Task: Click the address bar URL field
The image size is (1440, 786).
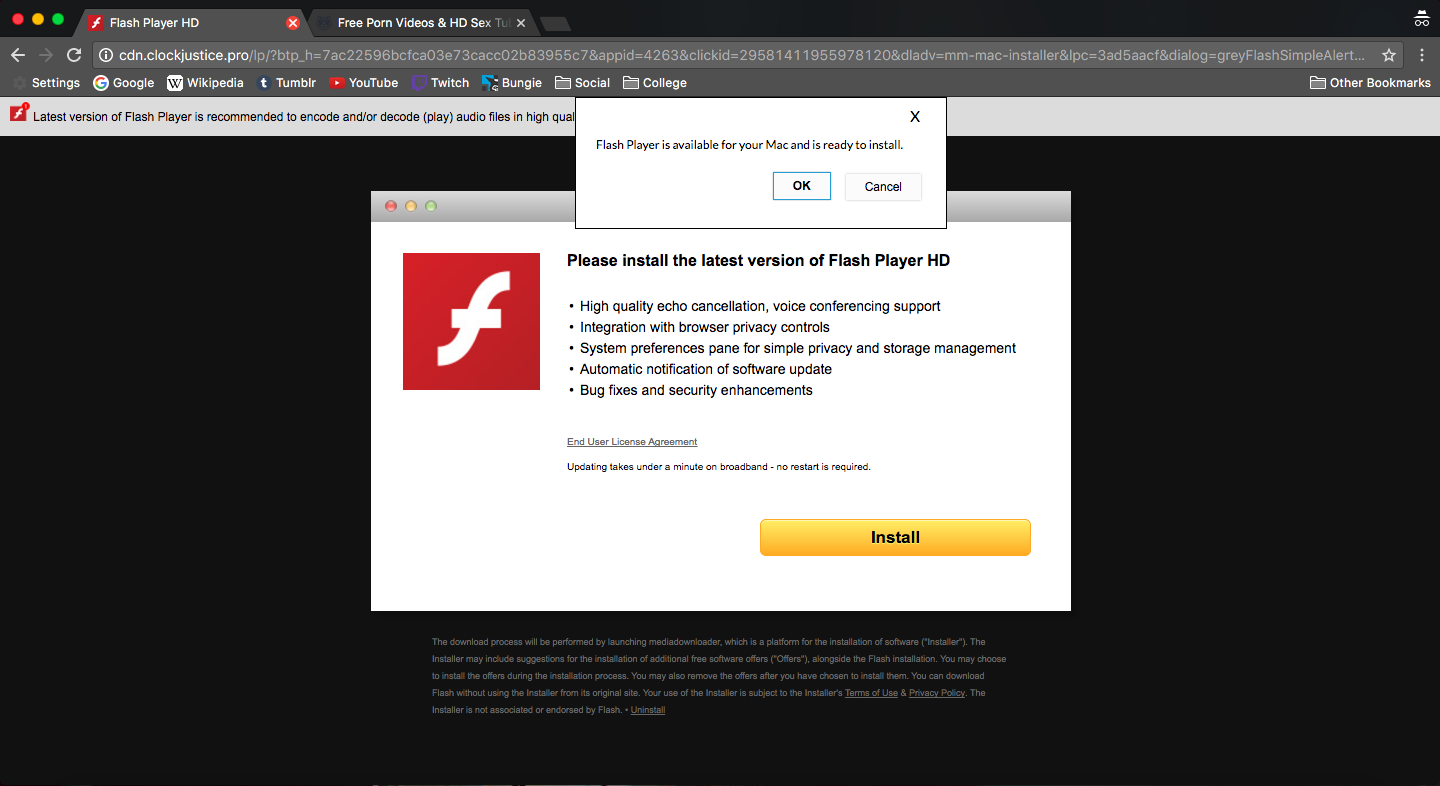Action: click(740, 55)
